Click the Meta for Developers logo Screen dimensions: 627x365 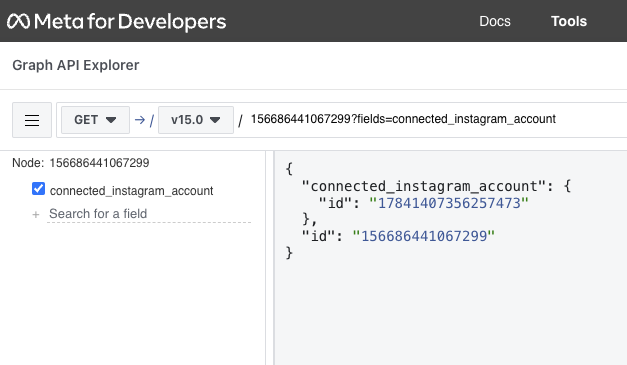click(116, 21)
